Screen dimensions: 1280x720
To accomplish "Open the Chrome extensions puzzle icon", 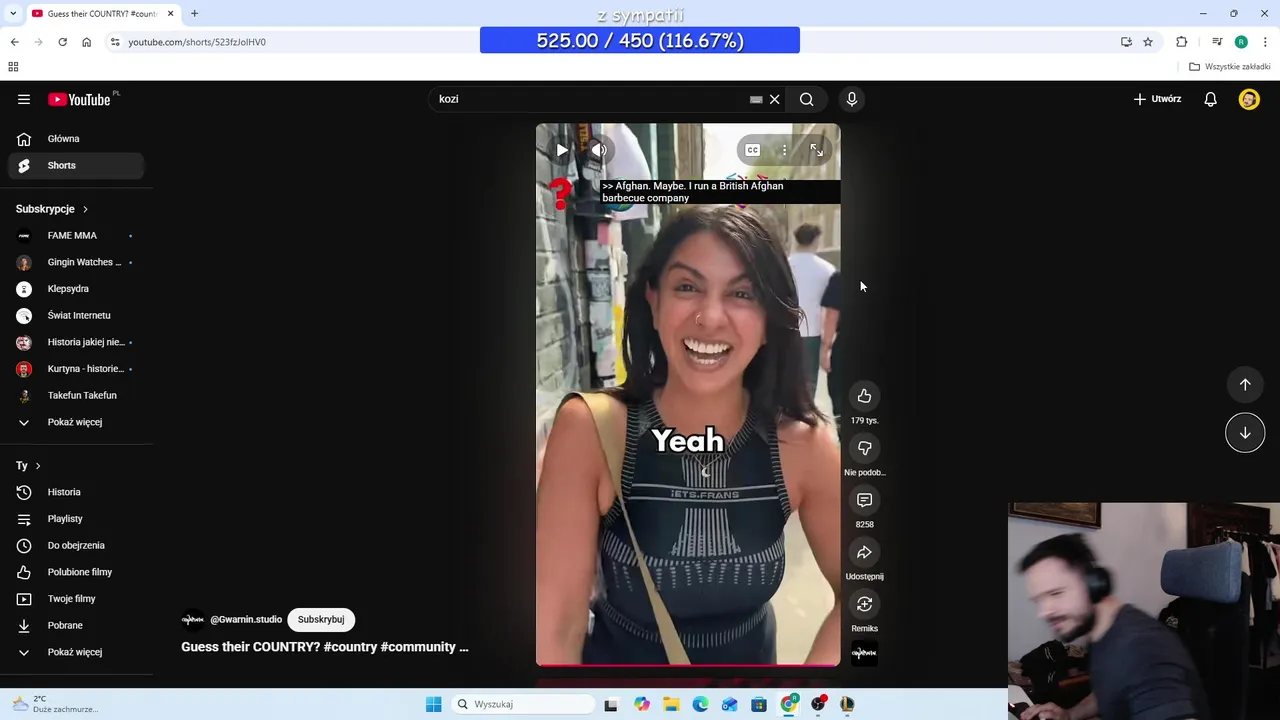I will coord(1181,42).
